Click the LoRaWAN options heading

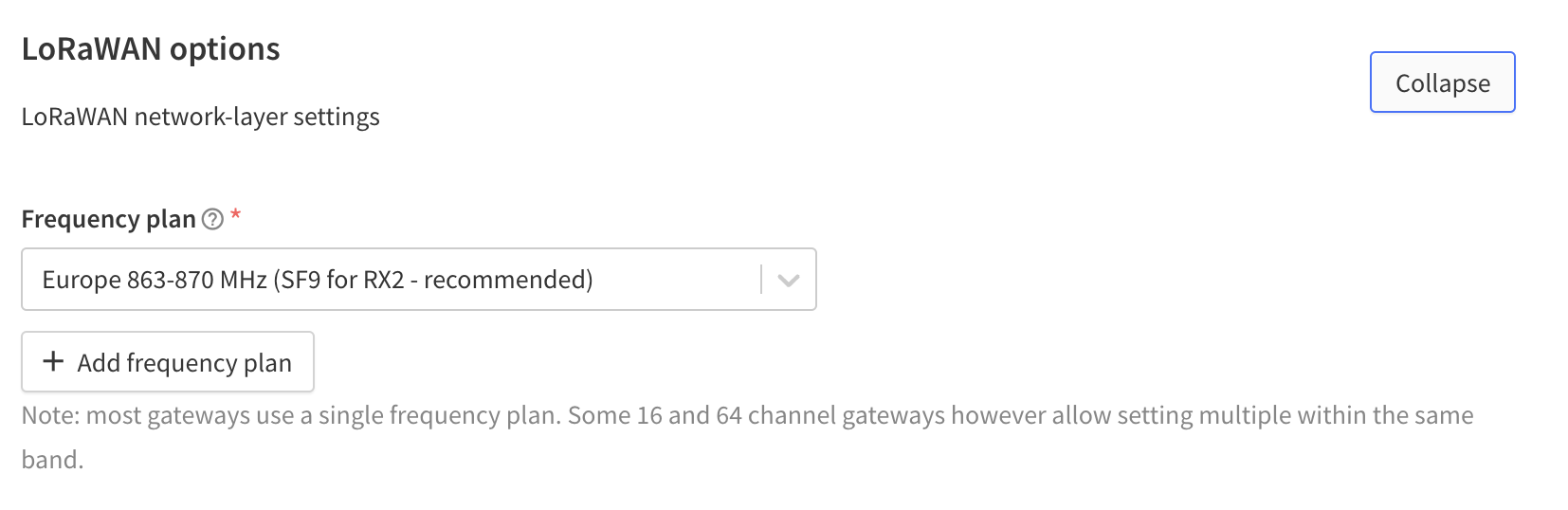click(x=151, y=49)
